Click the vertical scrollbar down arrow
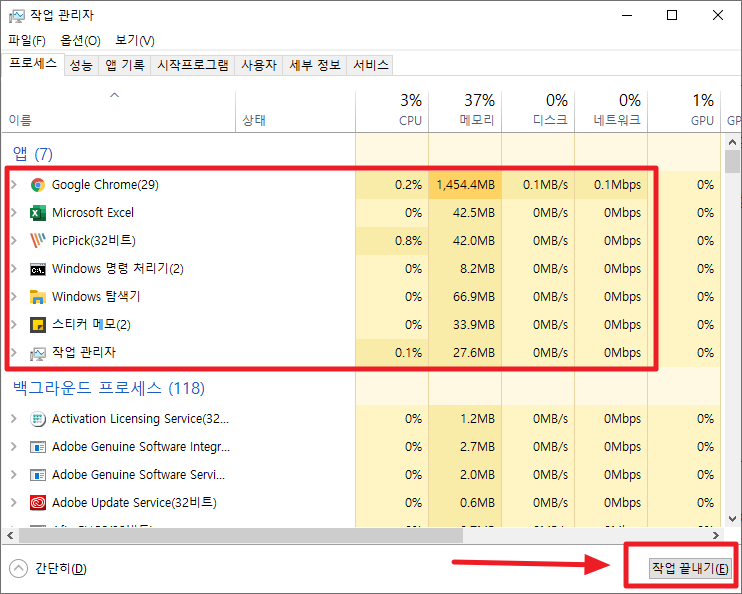Viewport: 742px width, 594px height. pyautogui.click(x=732, y=519)
